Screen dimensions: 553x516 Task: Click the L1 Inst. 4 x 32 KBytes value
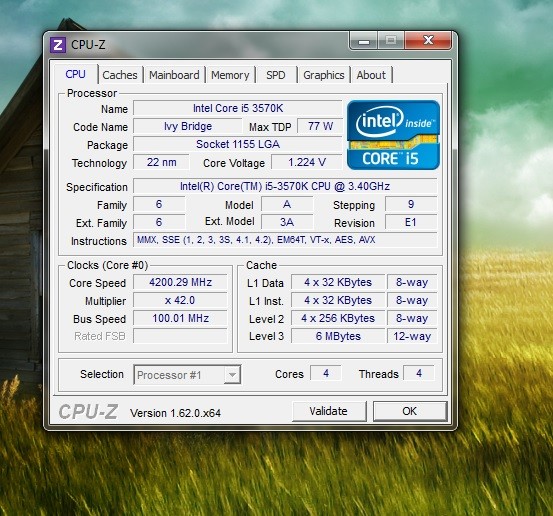point(338,301)
